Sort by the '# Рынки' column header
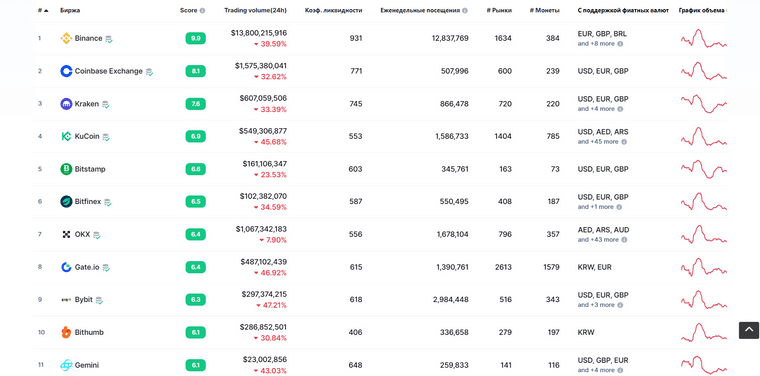 click(x=499, y=11)
